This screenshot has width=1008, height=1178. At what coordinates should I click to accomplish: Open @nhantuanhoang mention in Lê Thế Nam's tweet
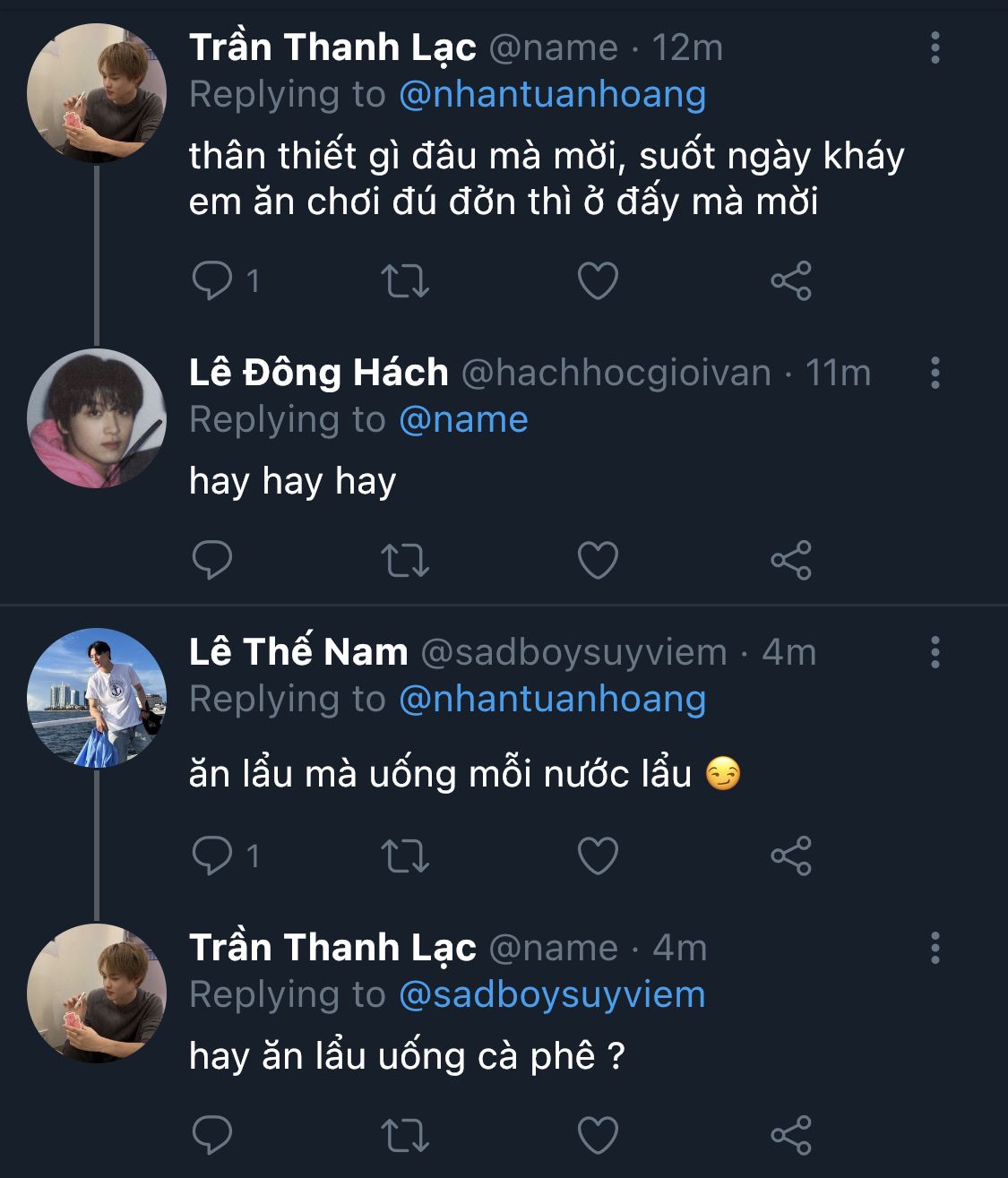click(x=552, y=699)
